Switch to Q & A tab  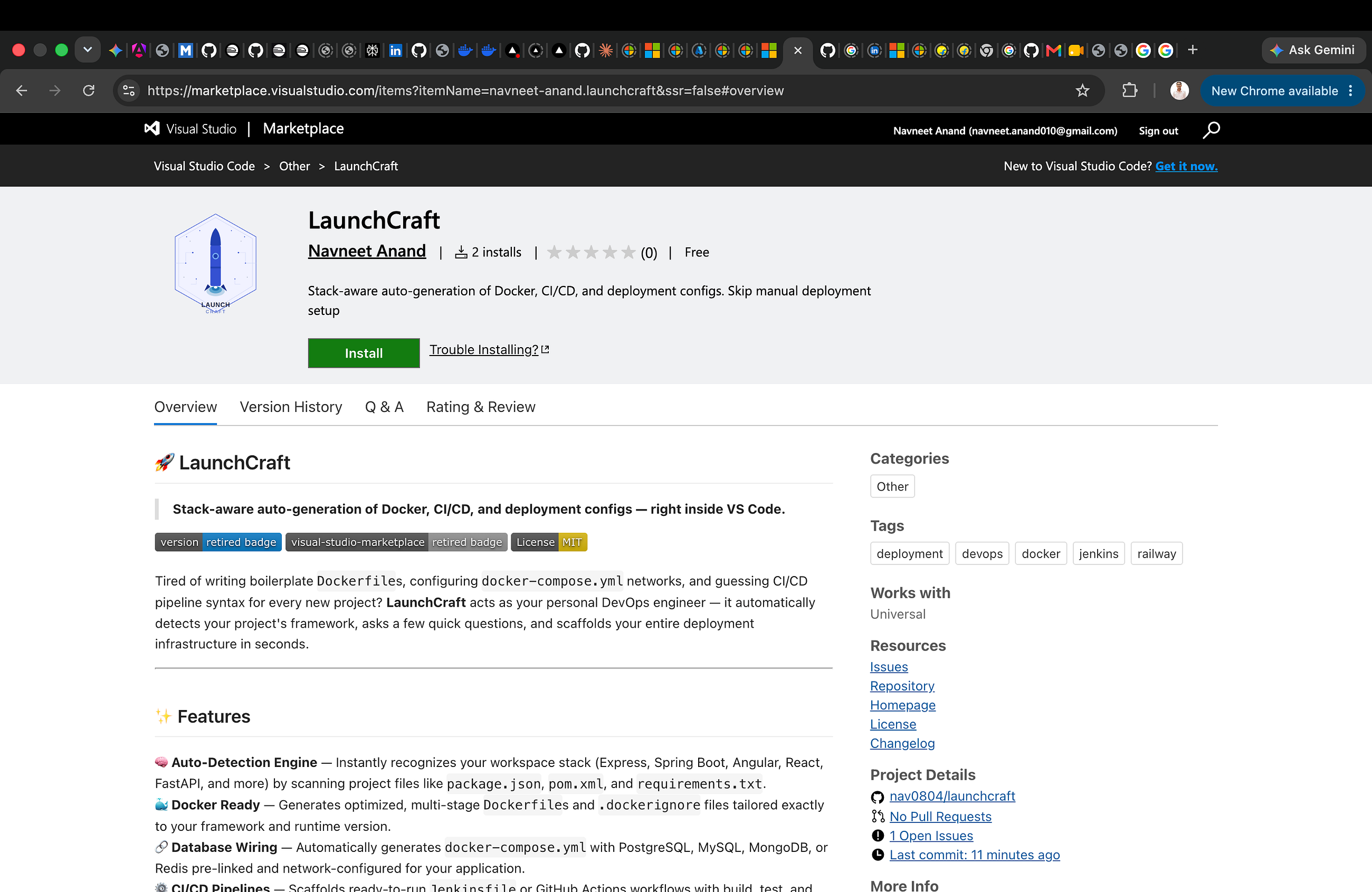(385, 407)
